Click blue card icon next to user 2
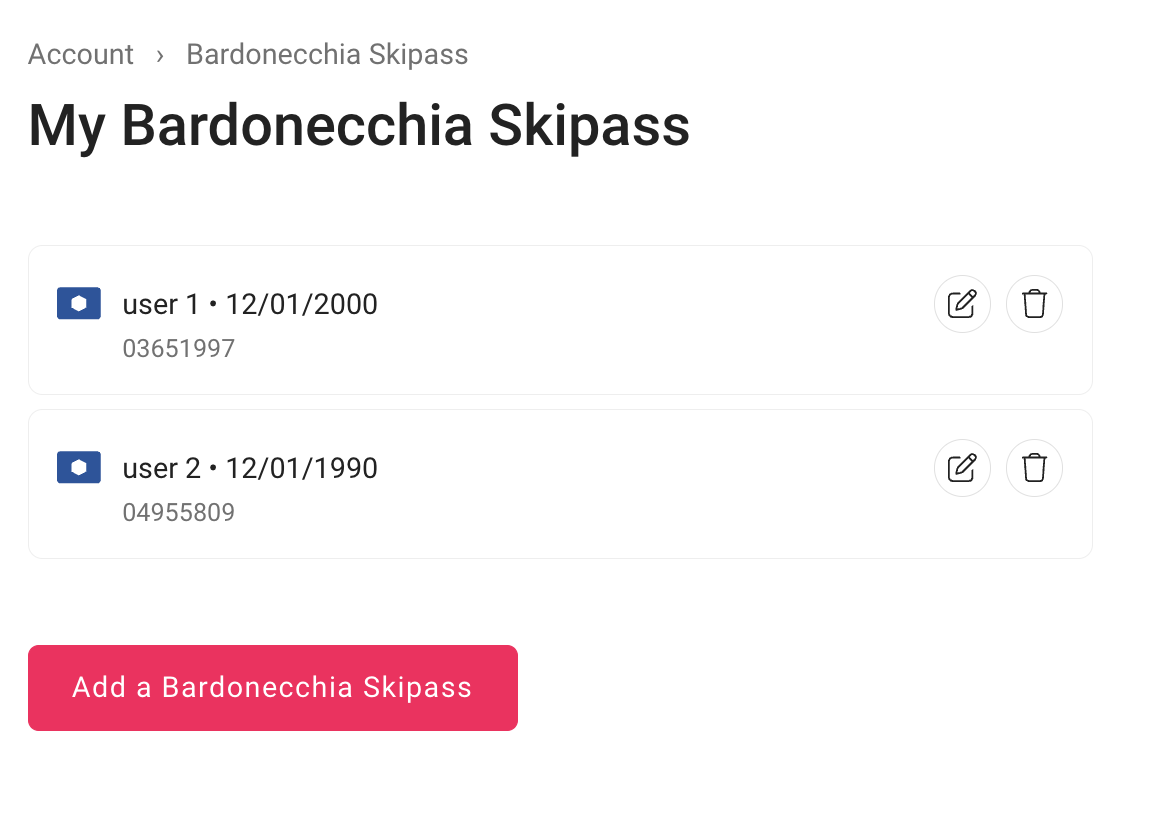Screen dimensions: 1162x838 pos(79,468)
